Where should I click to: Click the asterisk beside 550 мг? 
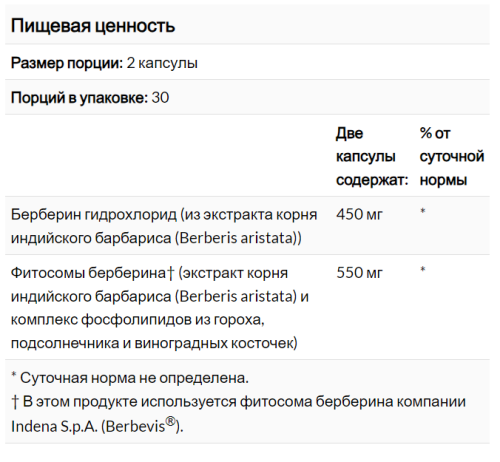[x=423, y=269]
